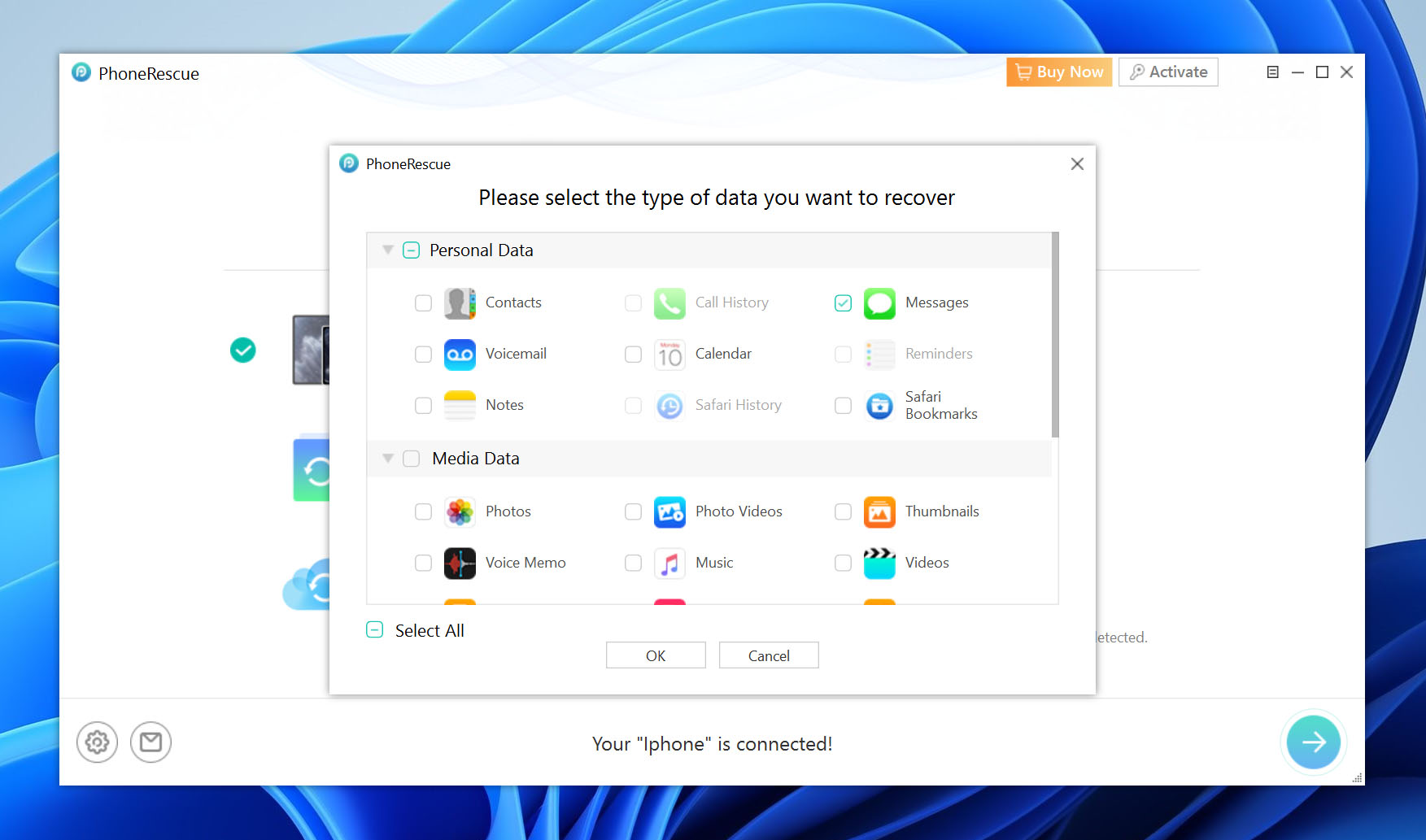Viewport: 1426px width, 840px height.
Task: Click the orange Thumbnails icon
Action: point(879,512)
